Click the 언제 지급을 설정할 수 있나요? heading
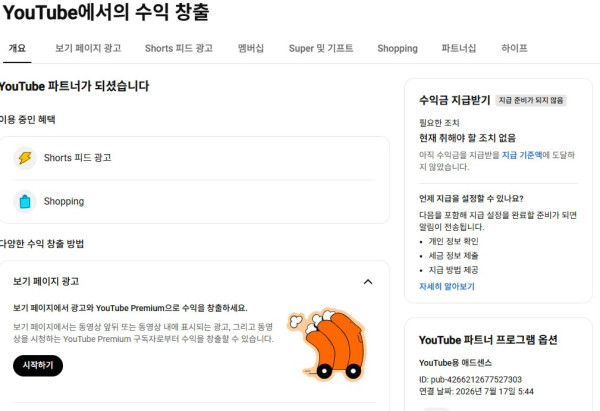This screenshot has width=600, height=411. point(471,198)
